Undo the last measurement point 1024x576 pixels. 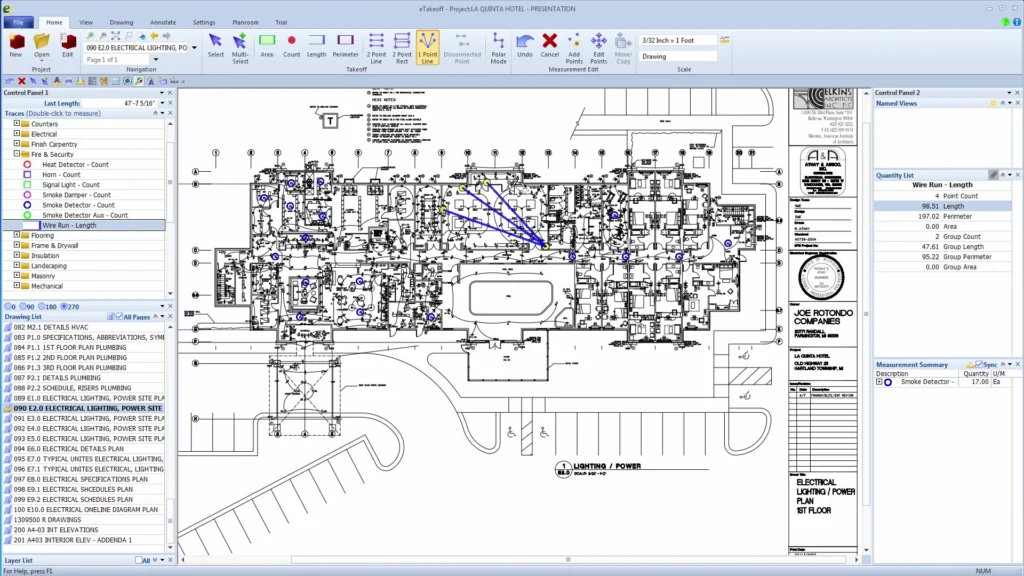click(525, 46)
